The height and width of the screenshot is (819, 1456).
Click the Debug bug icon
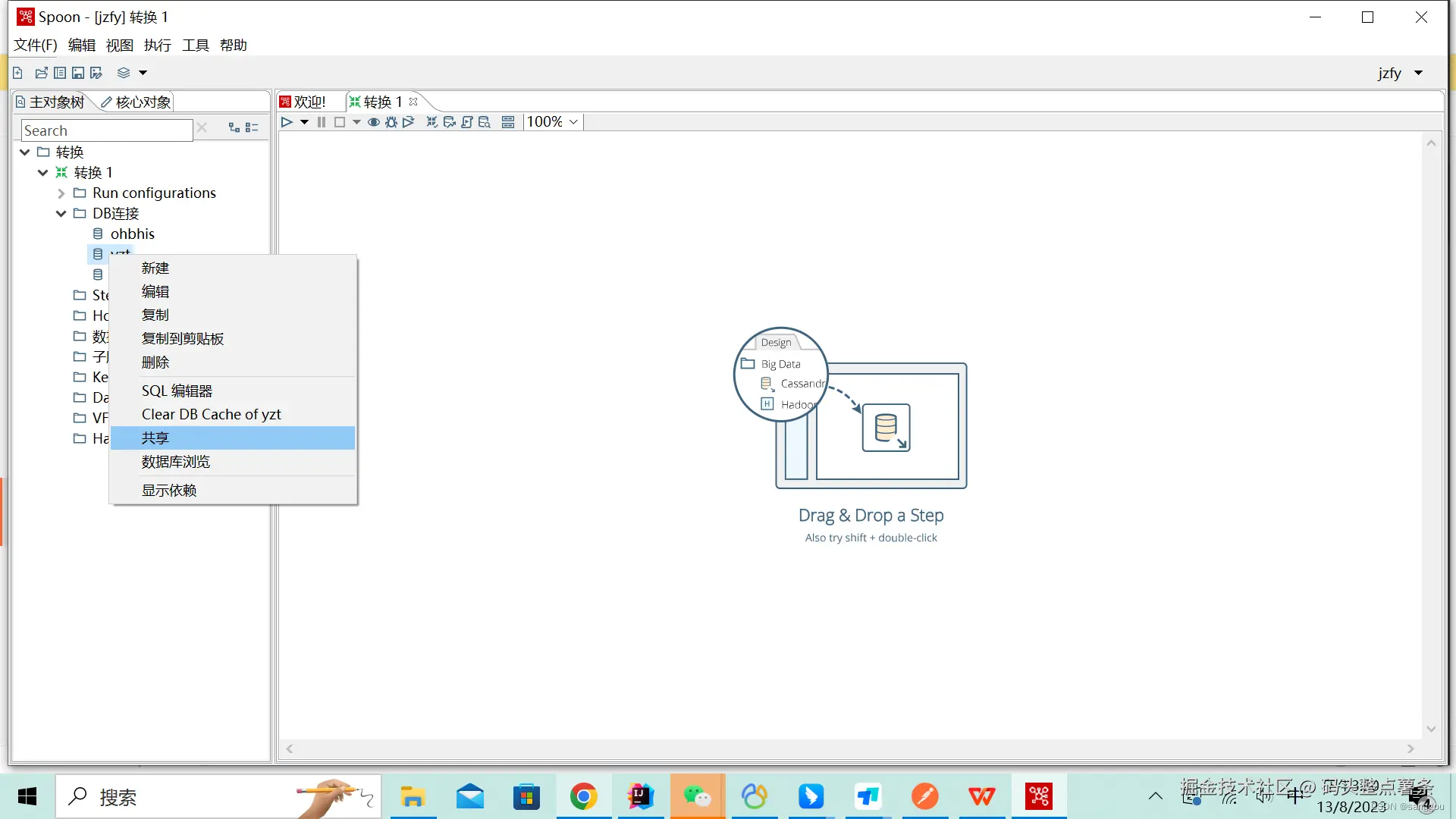click(x=391, y=122)
